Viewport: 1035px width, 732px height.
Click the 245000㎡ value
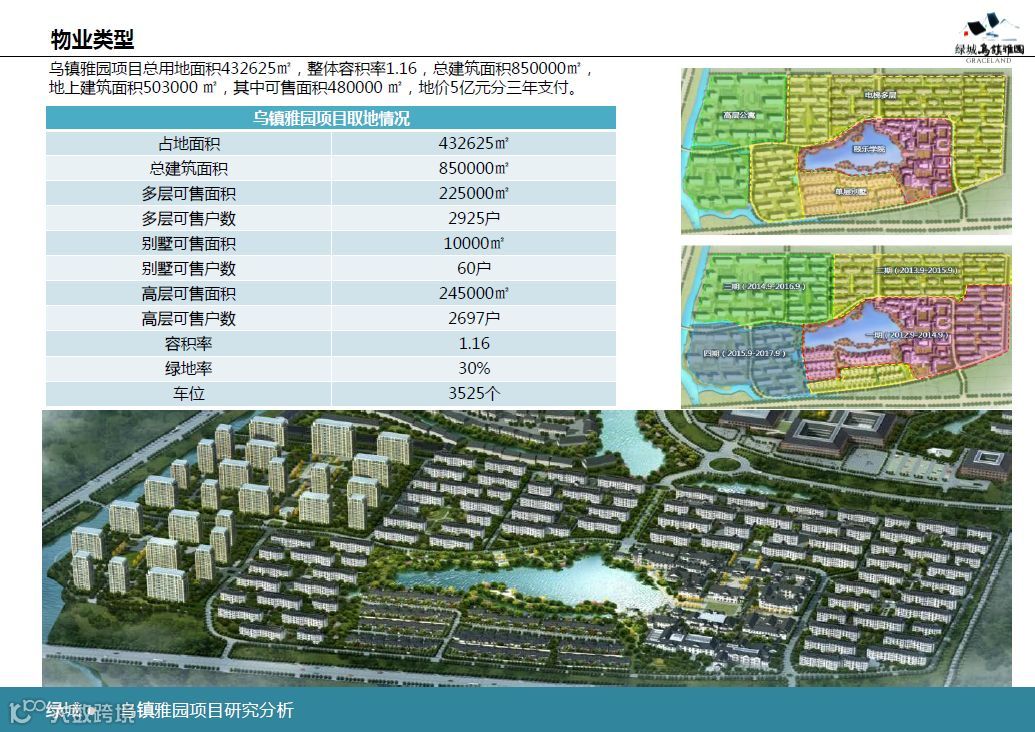tap(474, 294)
